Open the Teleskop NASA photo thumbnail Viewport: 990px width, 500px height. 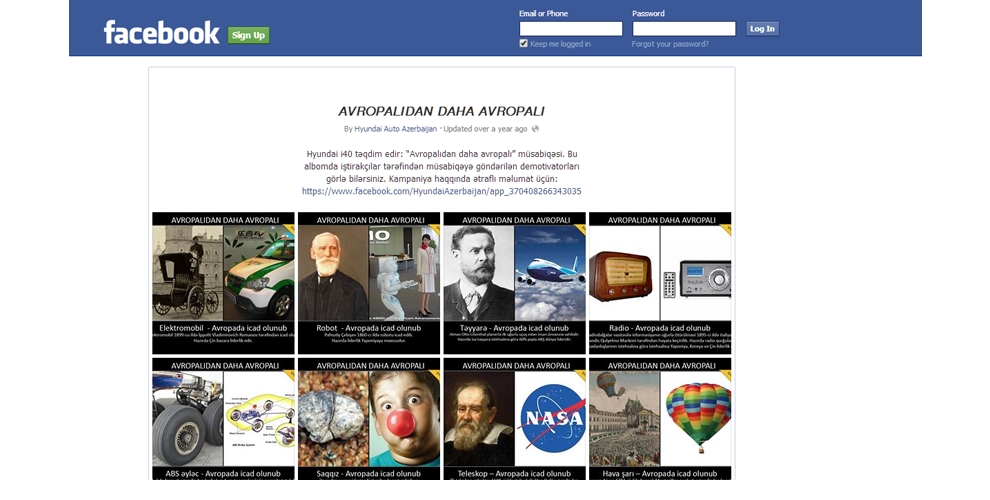[515, 419]
